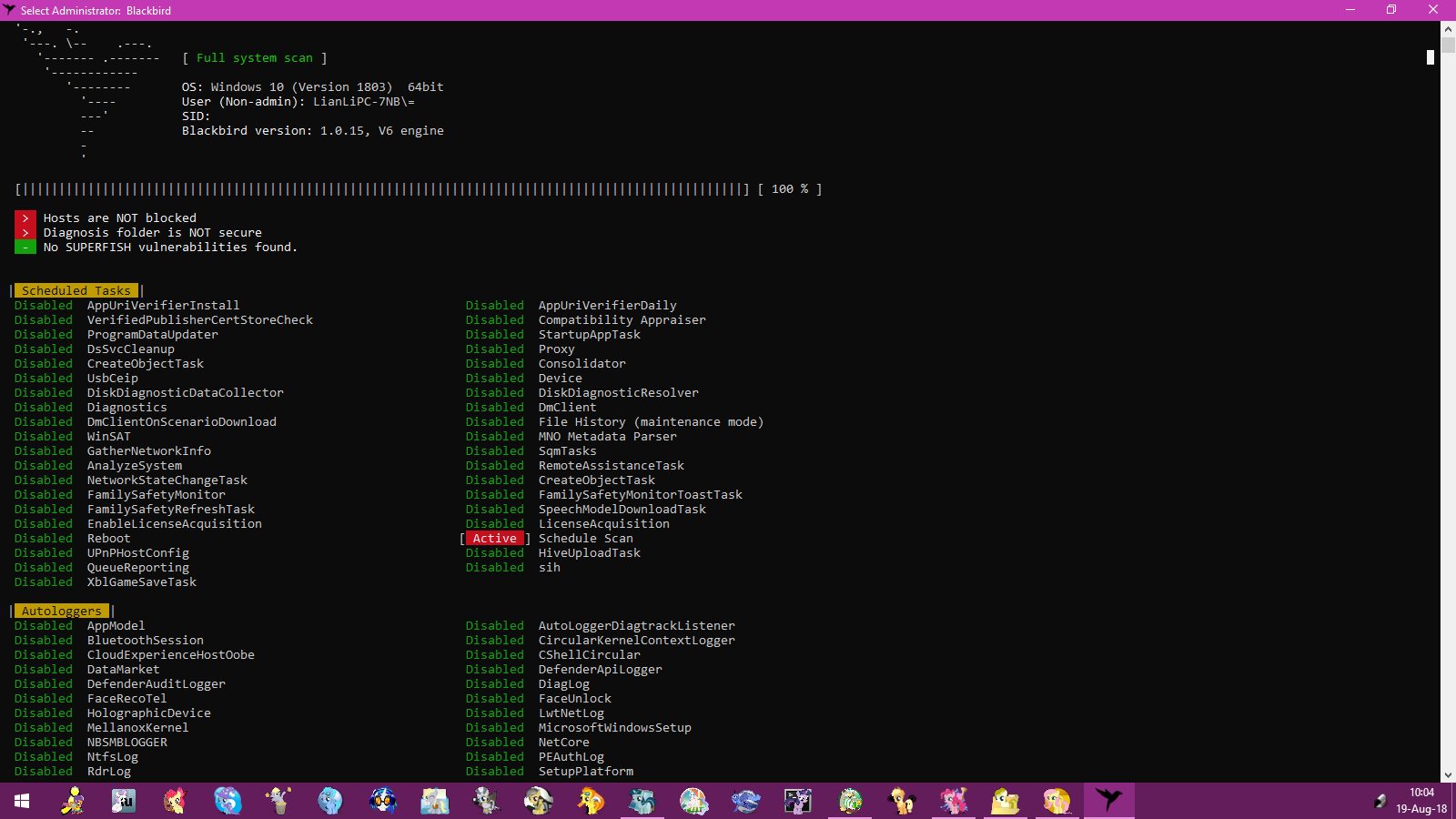Launch the Twilight Sparkle command-prompt taskbar icon

798,801
